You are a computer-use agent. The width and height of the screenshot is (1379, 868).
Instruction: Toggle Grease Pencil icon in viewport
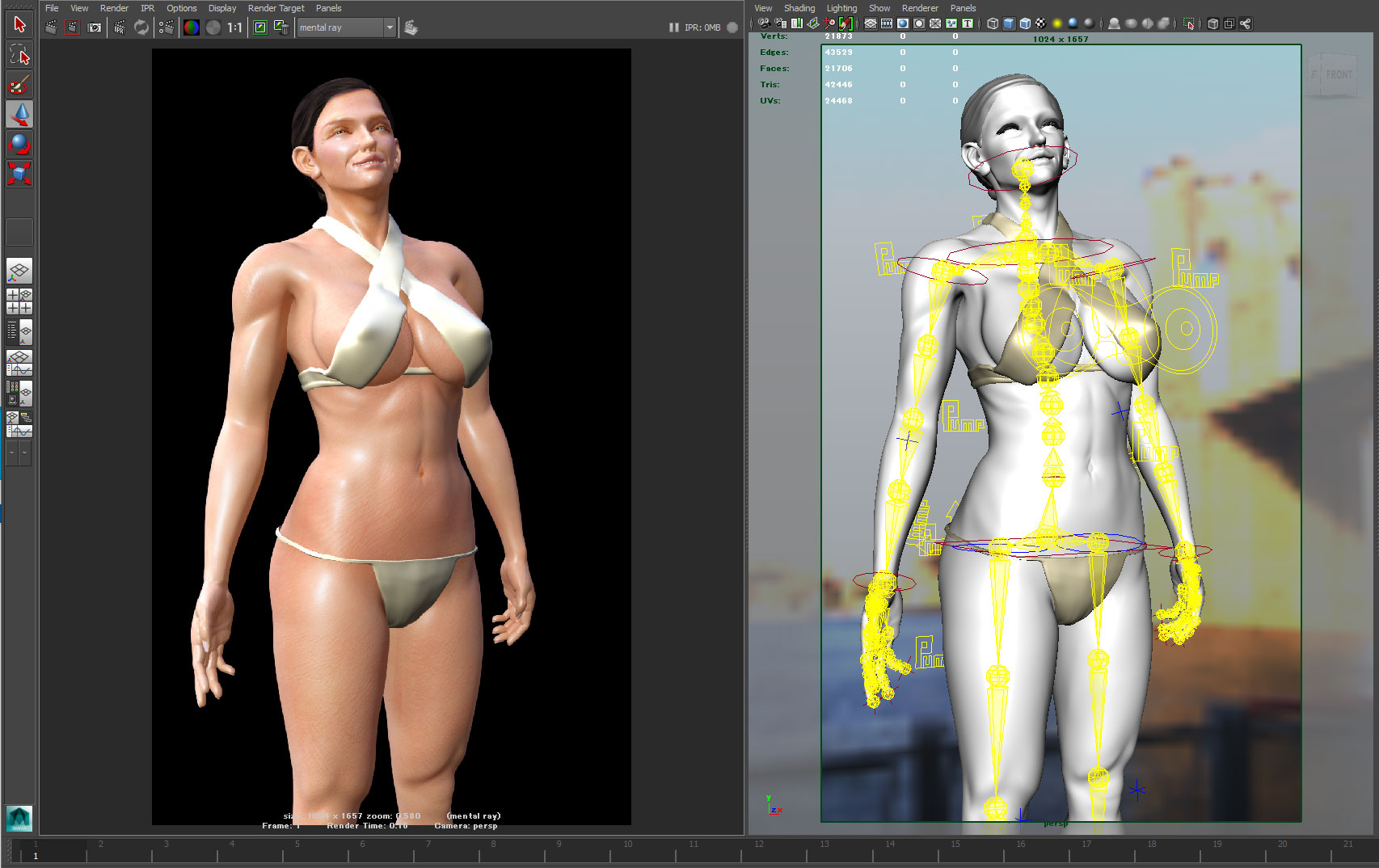click(846, 23)
